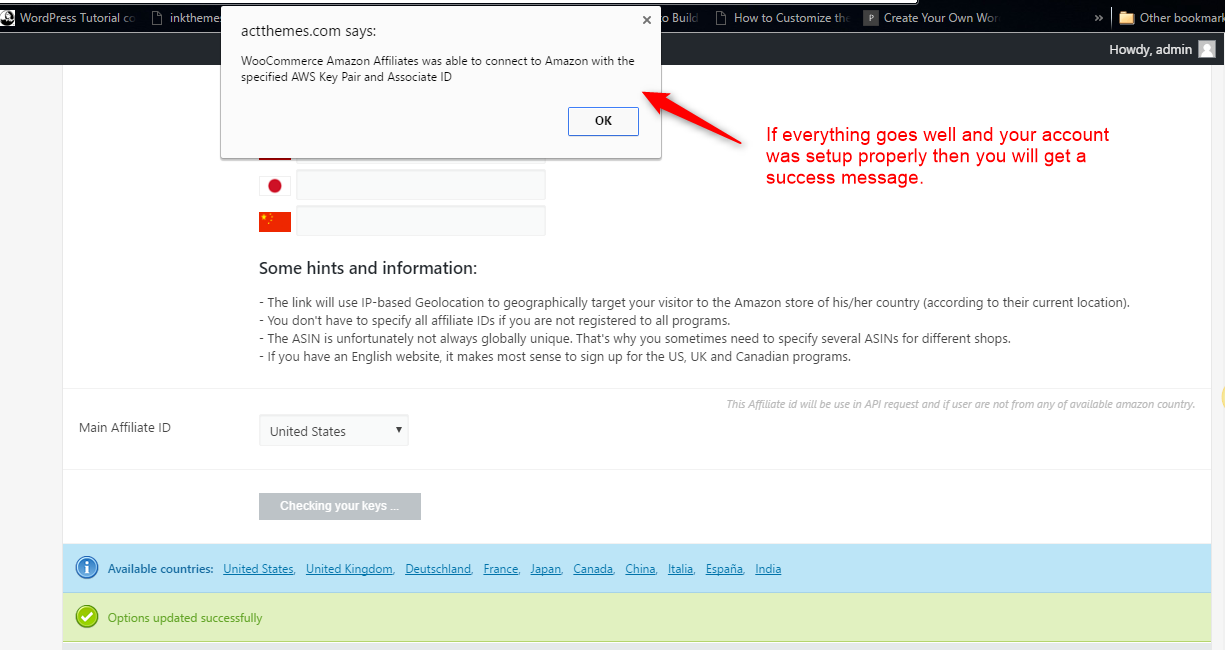
Task: Open the WordPress Tutorial bookmark
Action: 68,17
